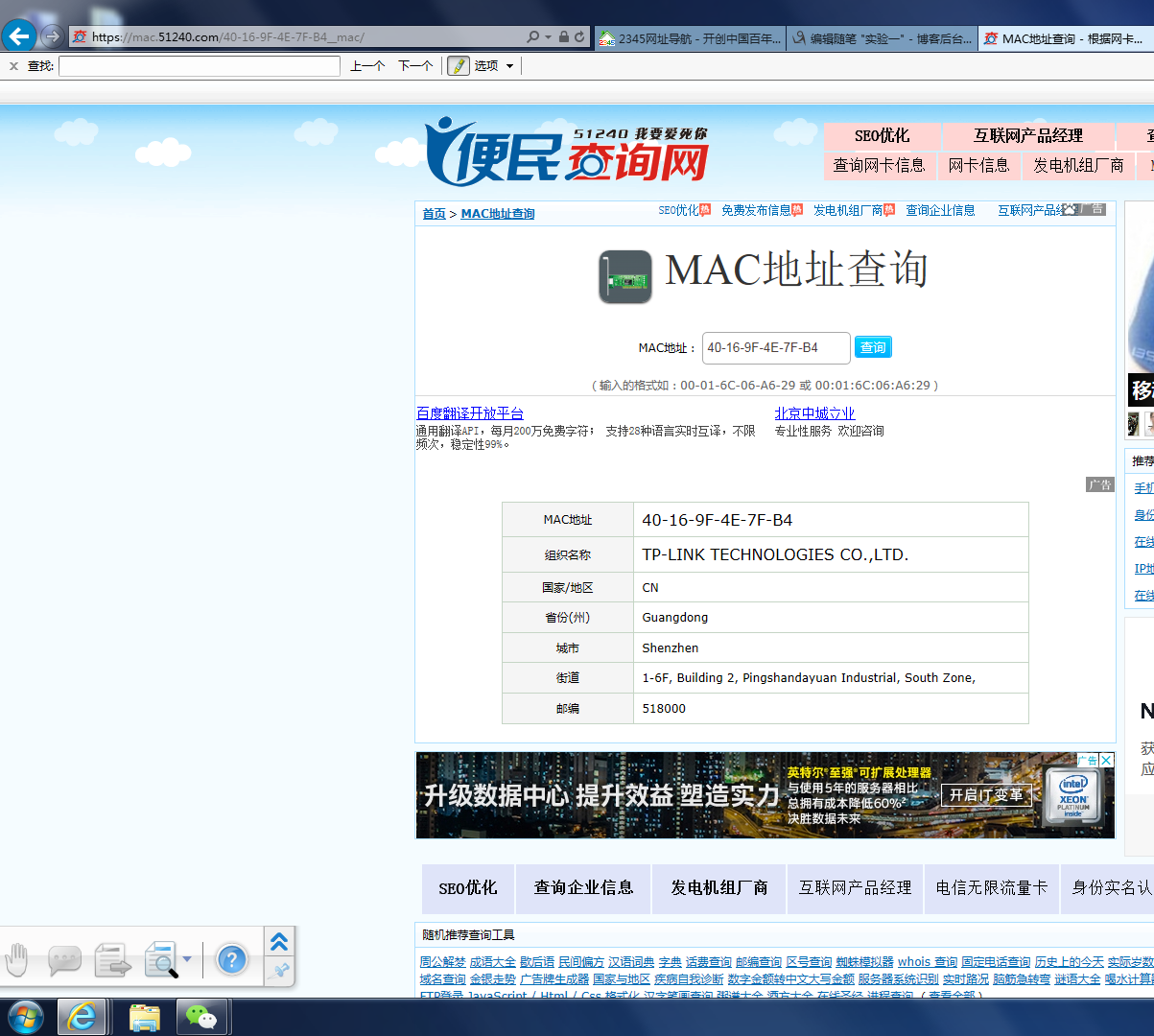Image resolution: width=1154 pixels, height=1036 pixels.
Task: Click the Intel Xeon Platinum badge in banner
Action: point(1072,794)
